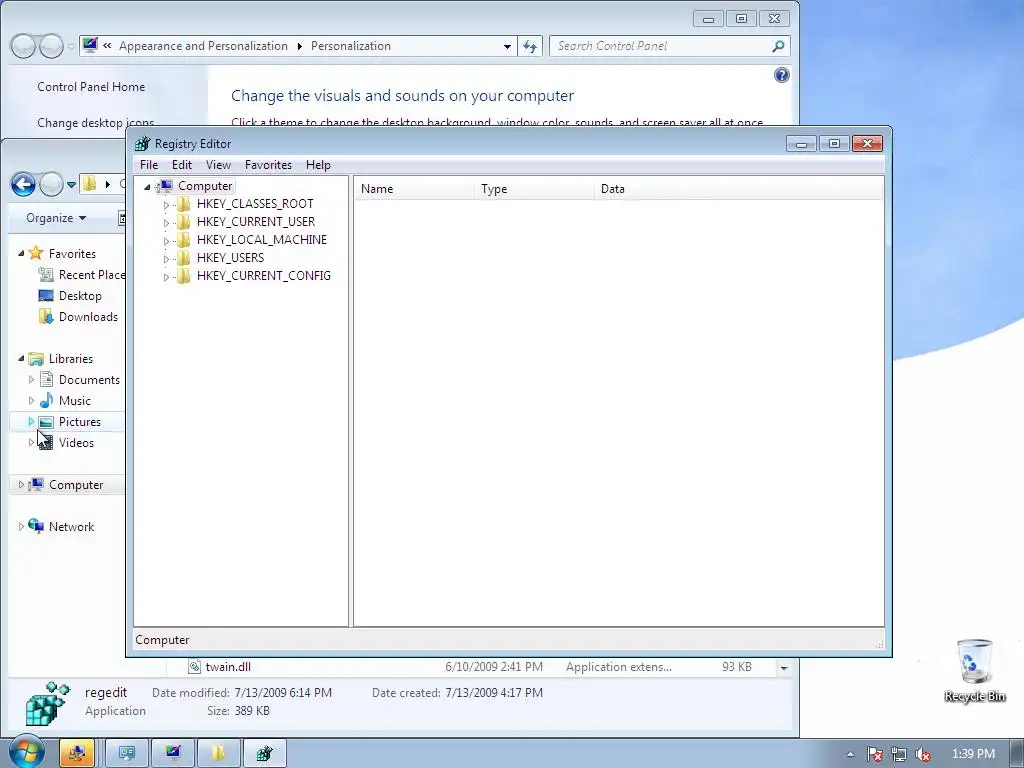Viewport: 1024px width, 768px height.
Task: Switch to Explorer folder taskbar button
Action: (218, 754)
